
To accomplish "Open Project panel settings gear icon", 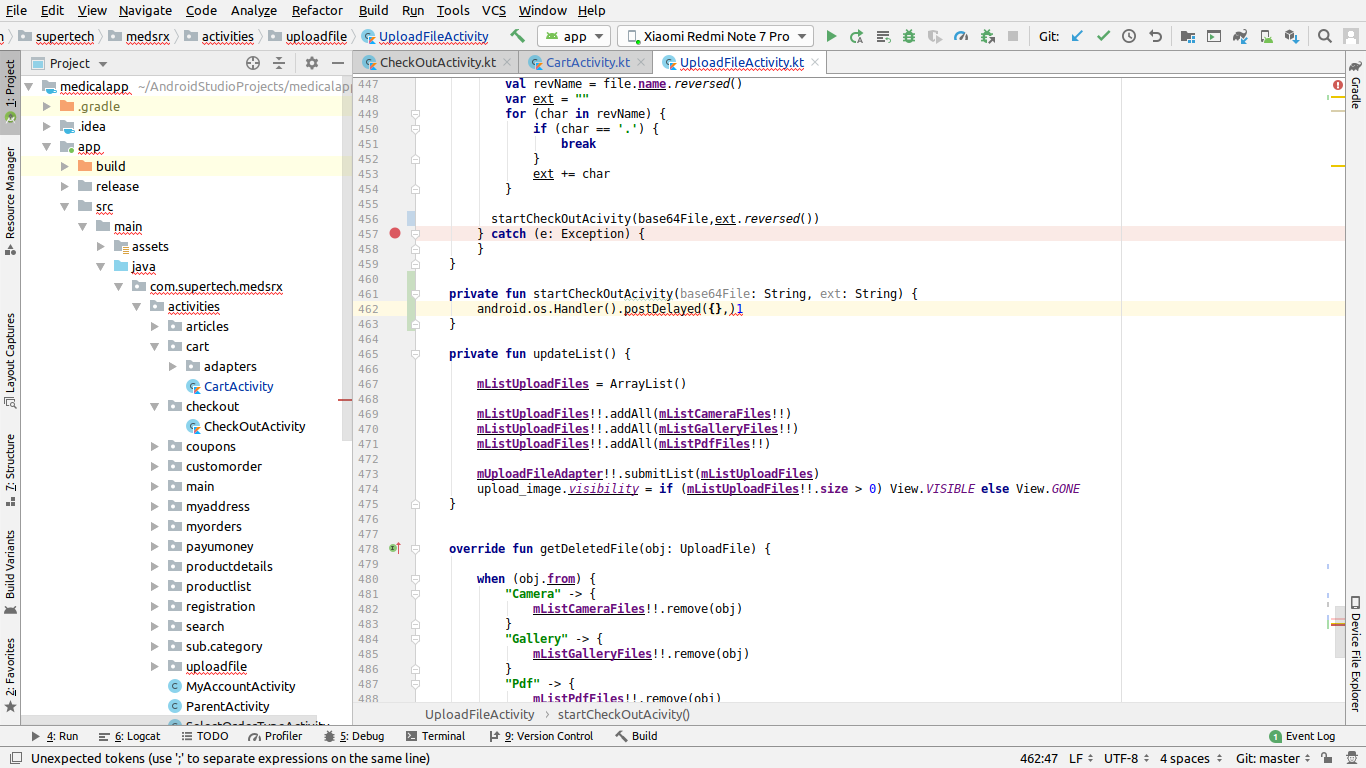I will pyautogui.click(x=312, y=63).
